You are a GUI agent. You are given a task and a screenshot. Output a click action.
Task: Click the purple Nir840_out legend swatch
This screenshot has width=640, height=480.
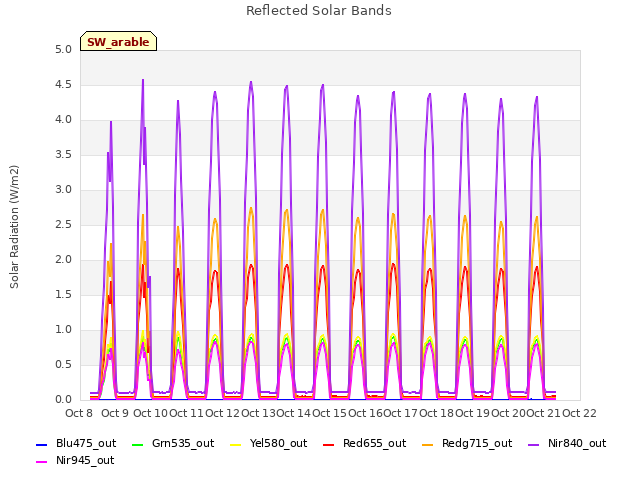[x=534, y=444]
